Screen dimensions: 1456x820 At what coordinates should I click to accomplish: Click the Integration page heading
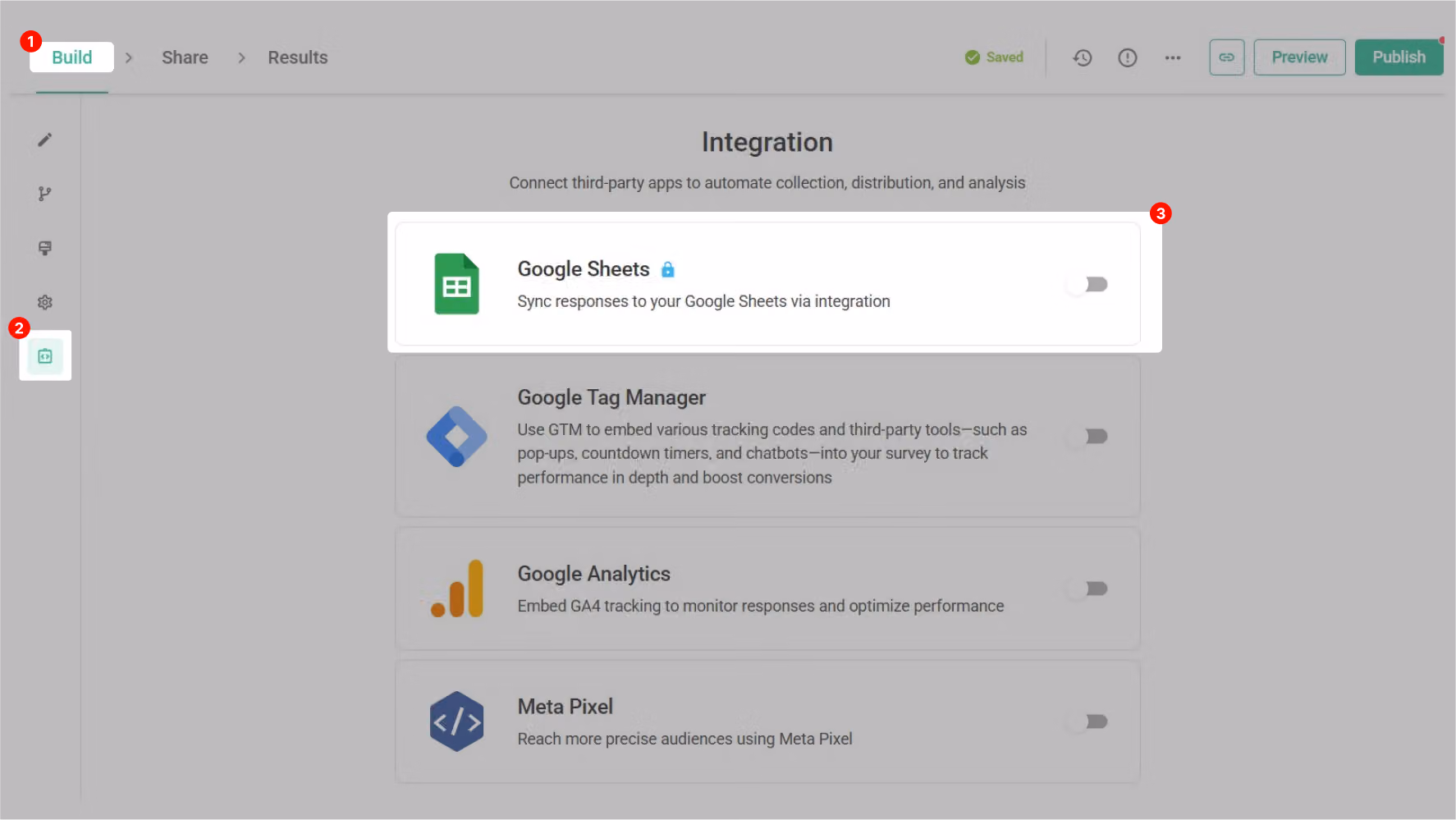coord(767,142)
